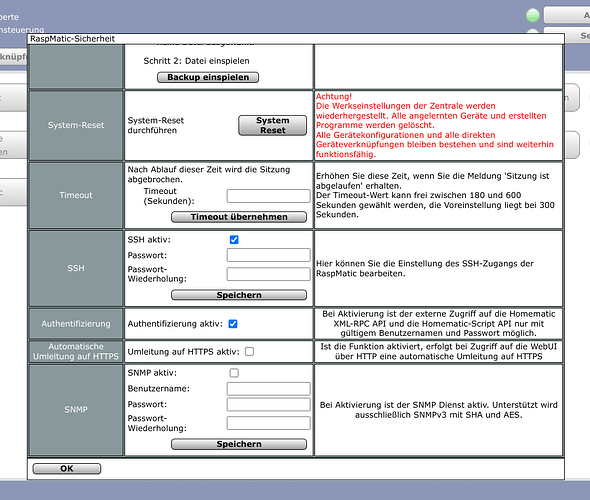Enable Umleitung auf HTTPS aktiv checkbox
The image size is (590, 500).
pyautogui.click(x=249, y=351)
